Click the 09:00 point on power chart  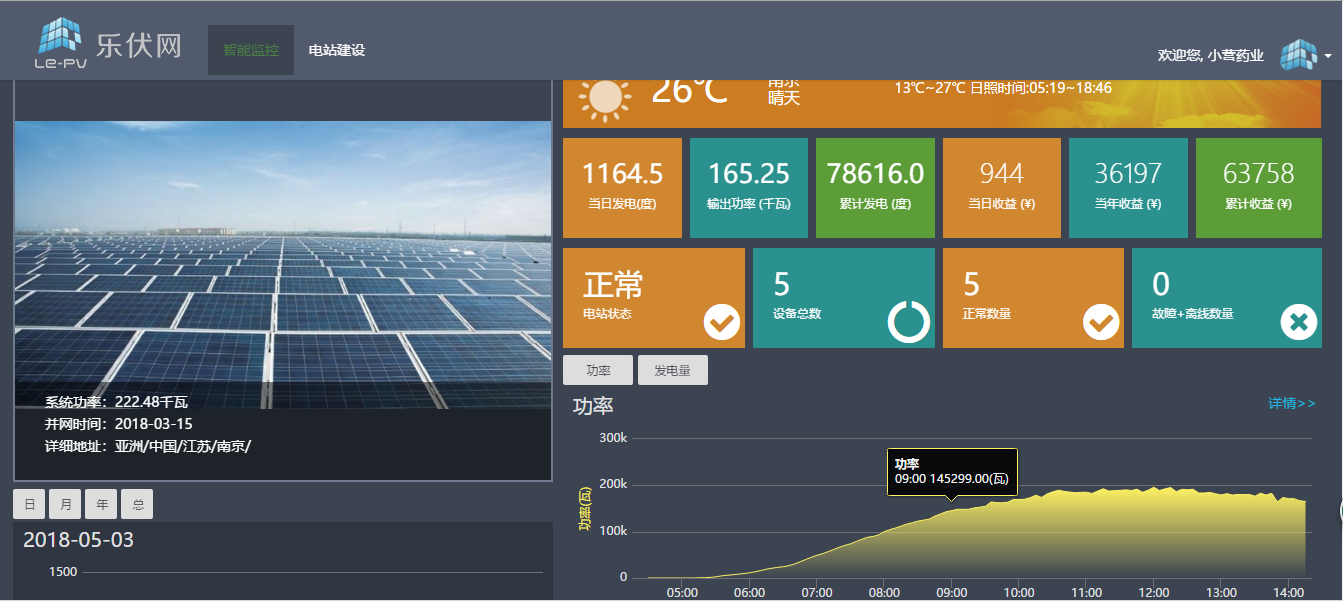951,509
